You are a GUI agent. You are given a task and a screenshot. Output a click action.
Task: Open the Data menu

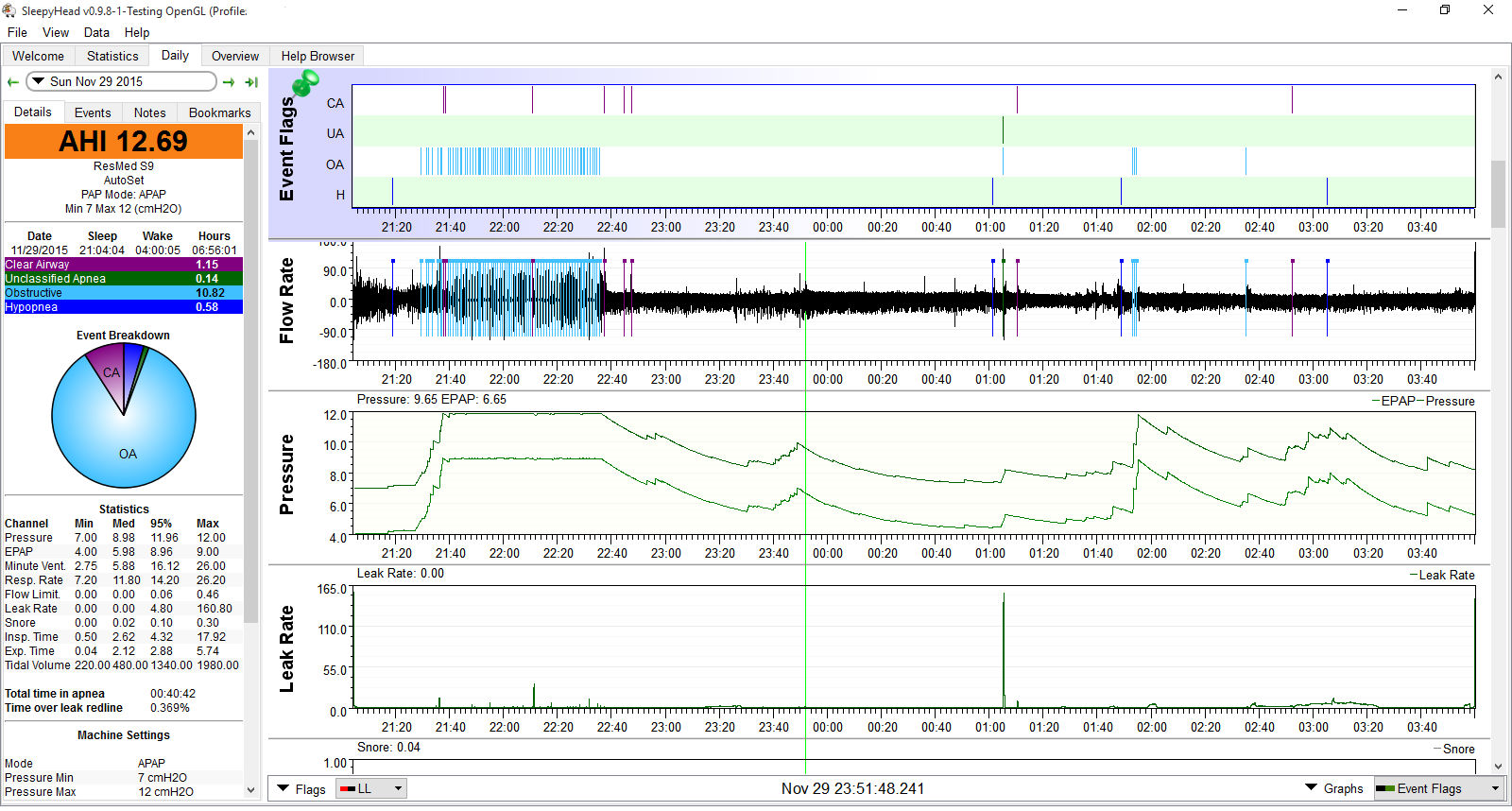click(96, 32)
